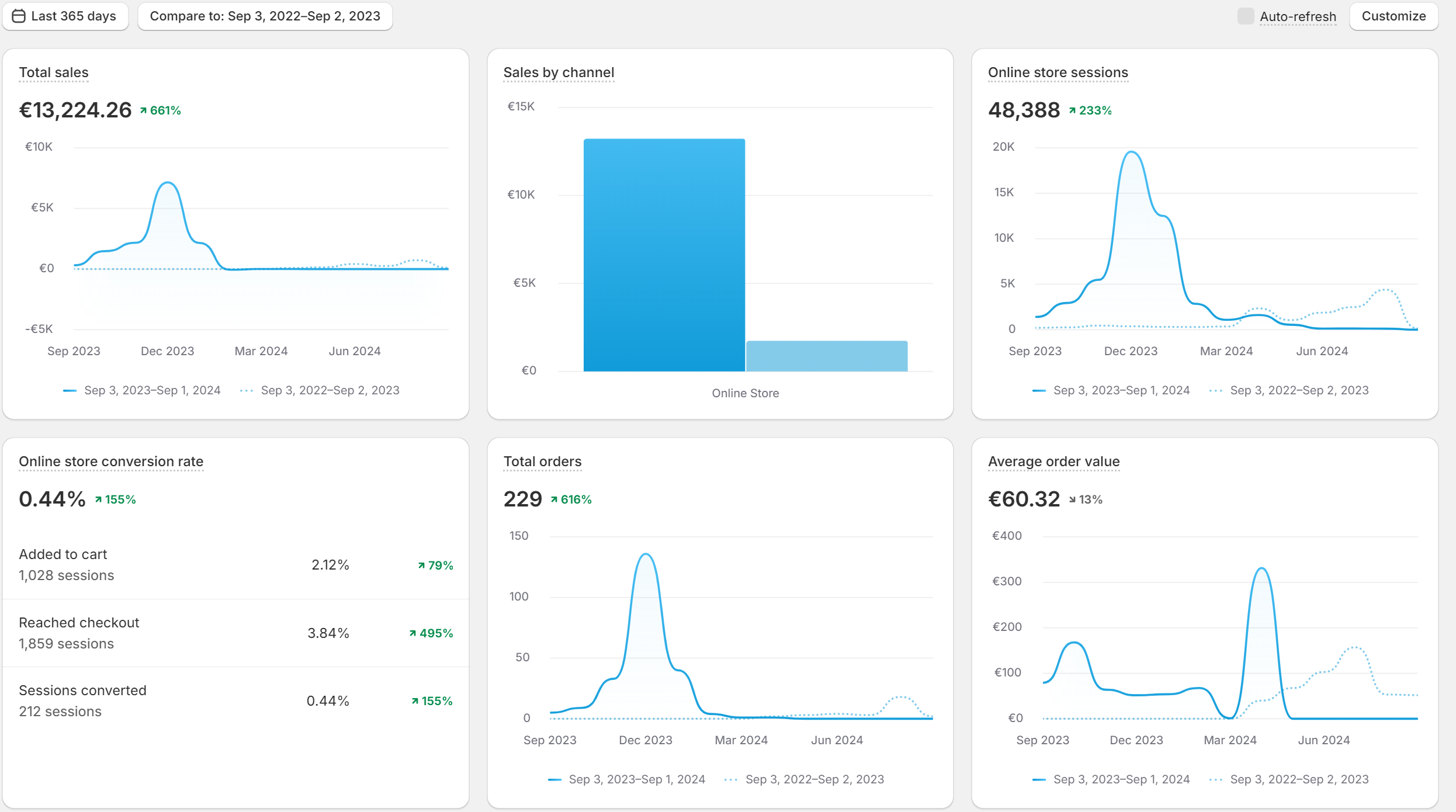Click Total sales legend Sep 3, 2022–Sep 2, 2023
Viewport: 1456px width, 812px height.
click(320, 390)
